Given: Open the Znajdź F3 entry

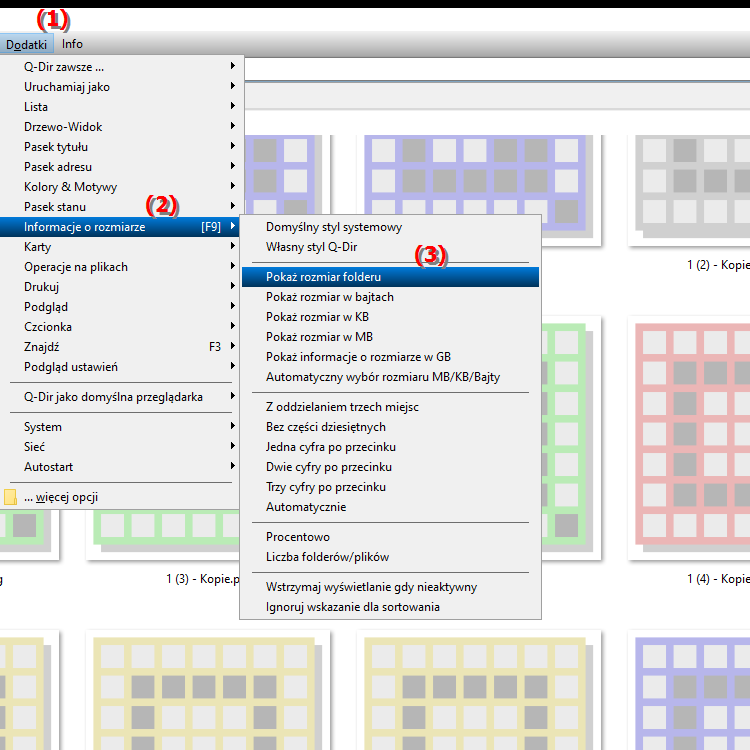Looking at the screenshot, I should click(x=122, y=347).
